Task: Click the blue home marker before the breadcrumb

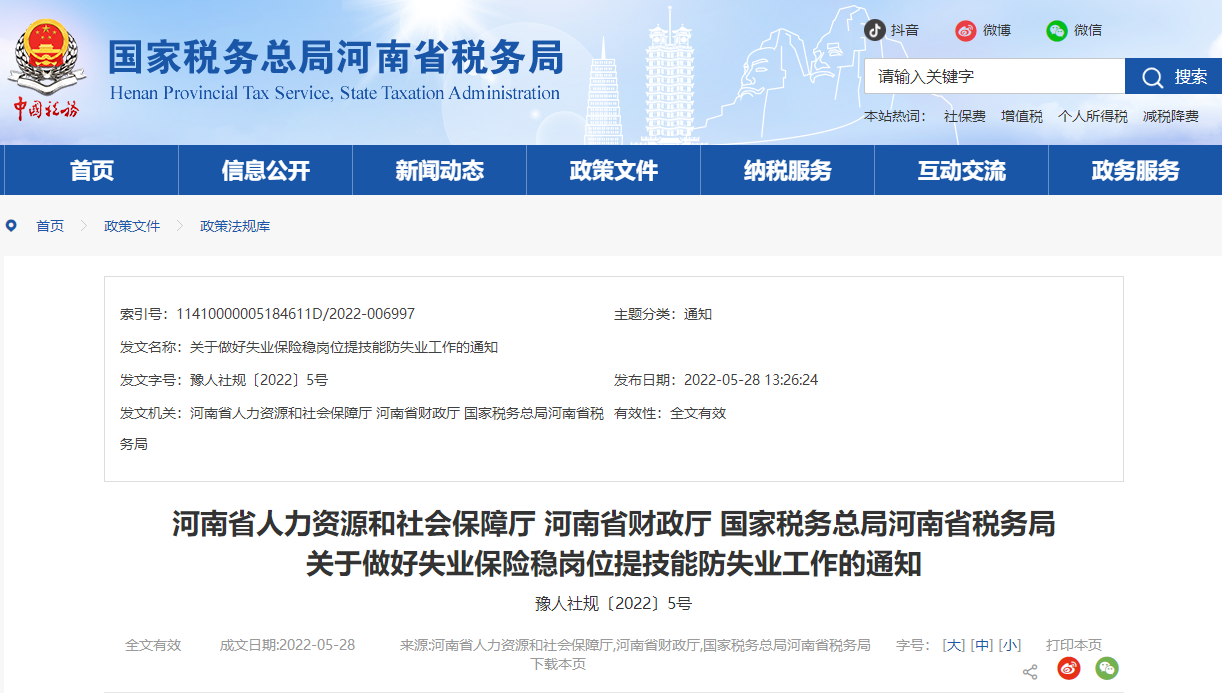Action: pos(11,226)
